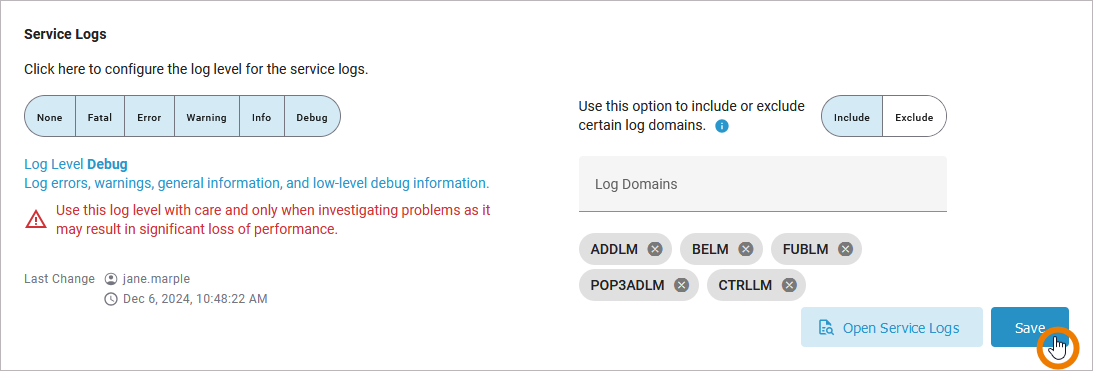Save the service log settings

click(x=1030, y=328)
